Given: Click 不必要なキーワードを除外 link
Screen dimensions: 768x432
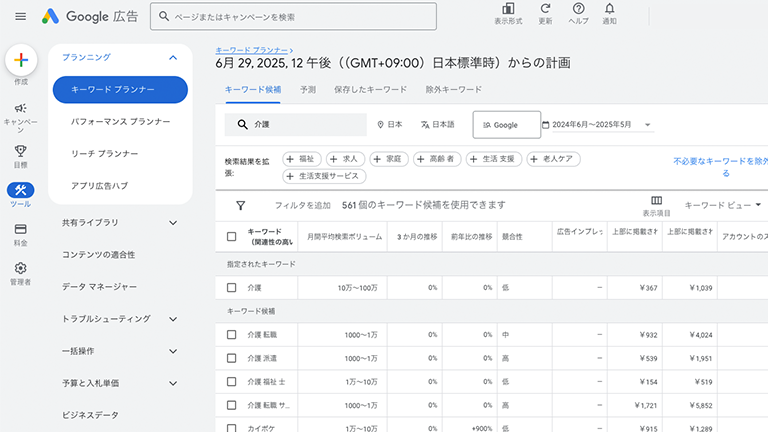Looking at the screenshot, I should (x=720, y=167).
